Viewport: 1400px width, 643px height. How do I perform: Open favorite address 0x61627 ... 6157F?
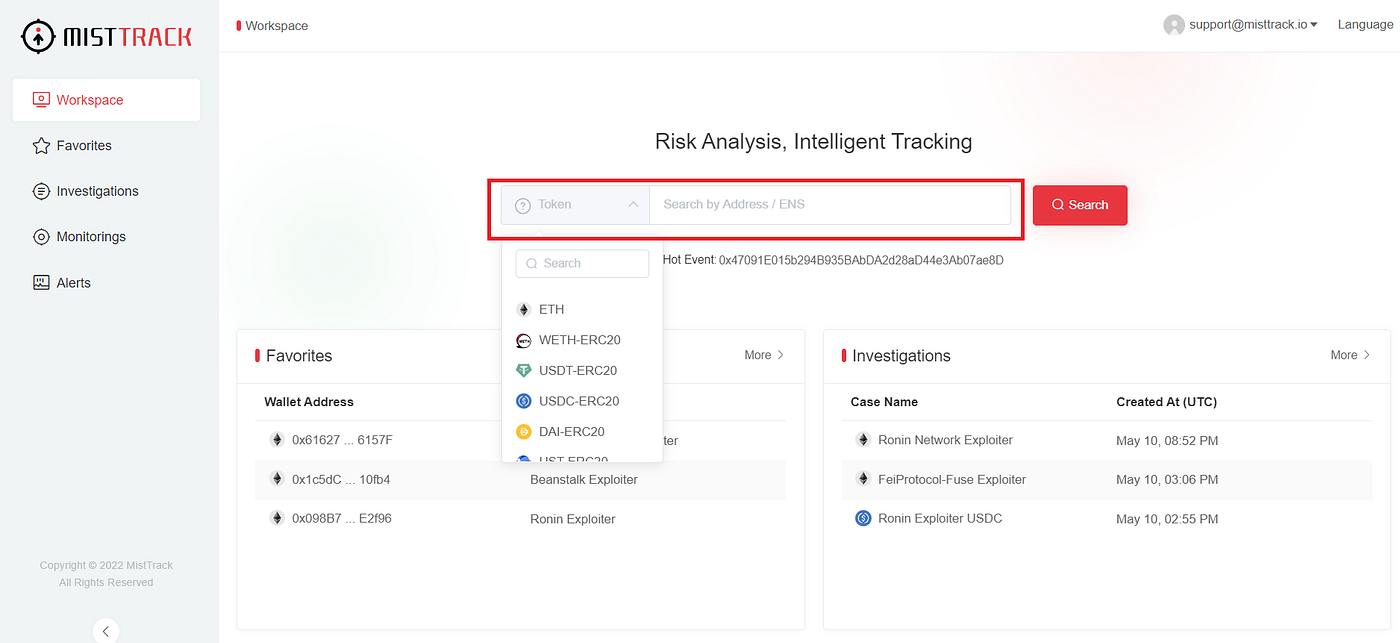pyautogui.click(x=342, y=440)
